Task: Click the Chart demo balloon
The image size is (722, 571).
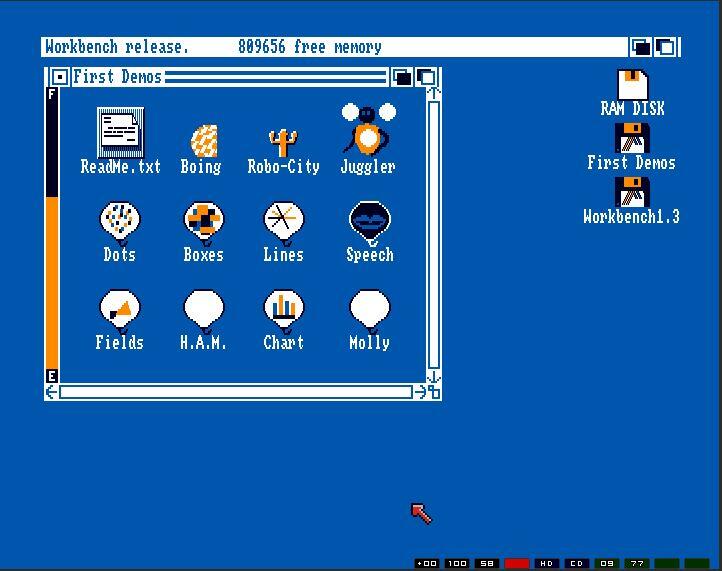Action: 284,311
